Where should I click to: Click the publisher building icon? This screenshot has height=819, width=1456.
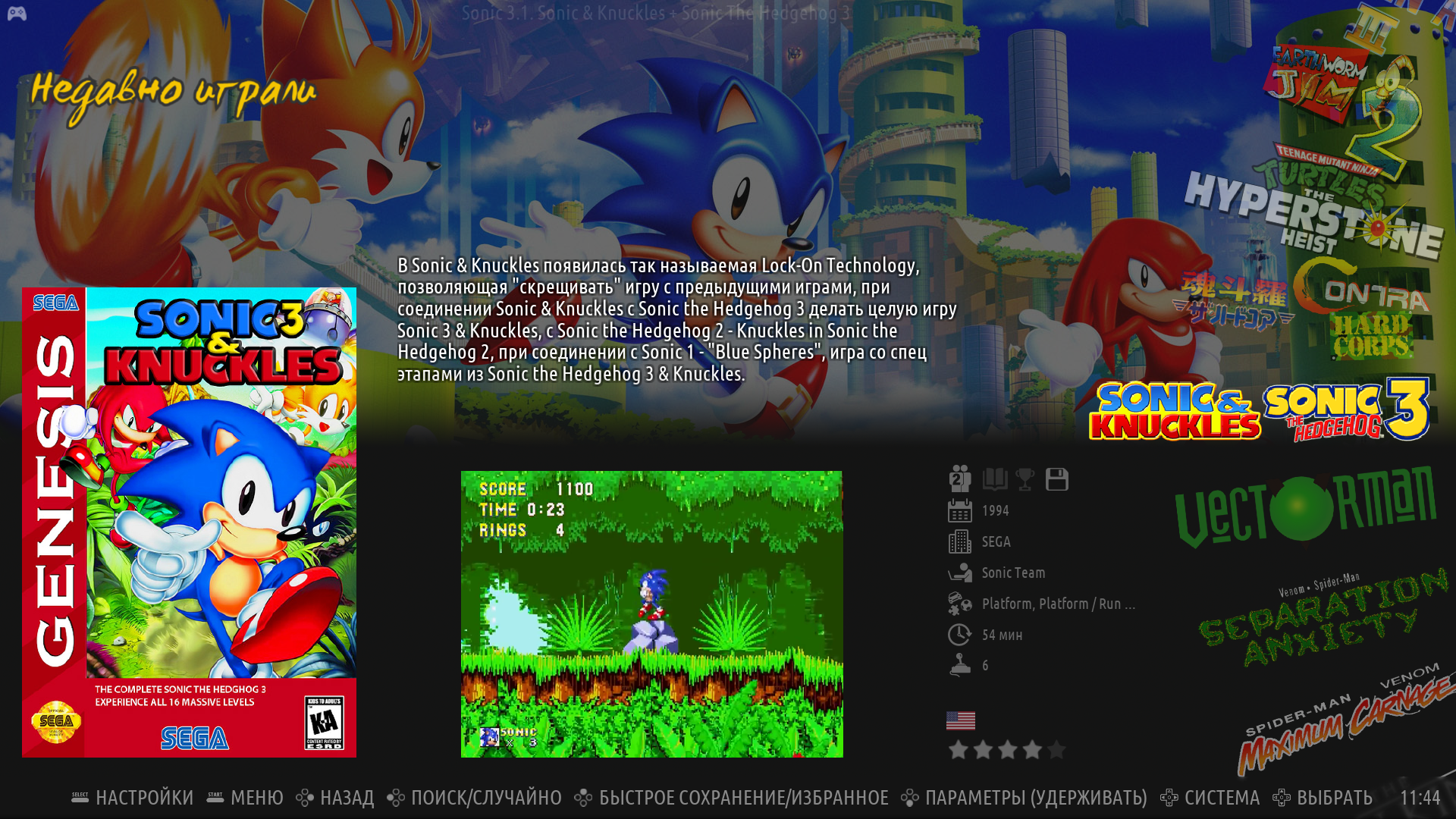(959, 541)
